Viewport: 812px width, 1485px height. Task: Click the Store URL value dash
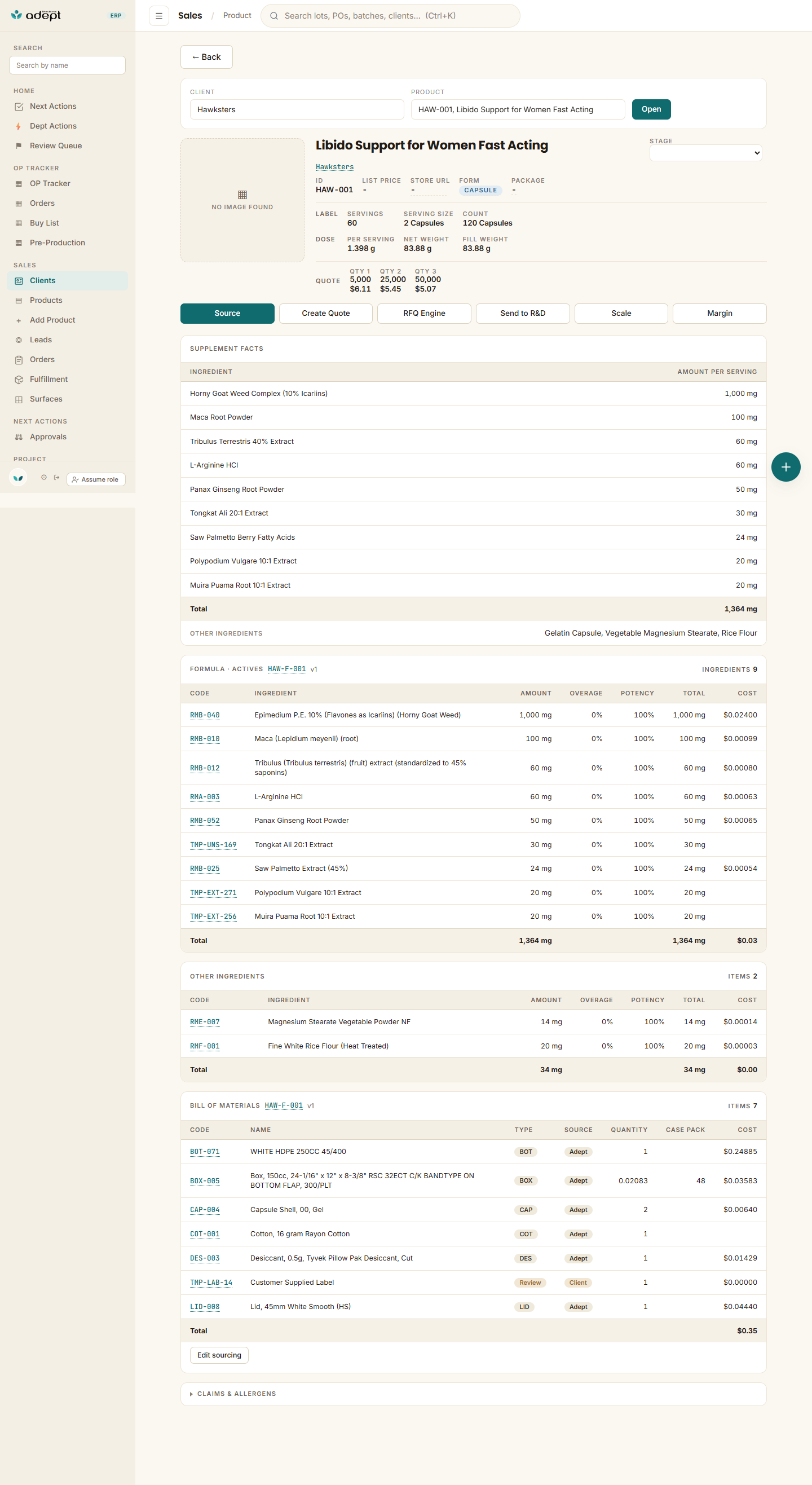[x=413, y=190]
